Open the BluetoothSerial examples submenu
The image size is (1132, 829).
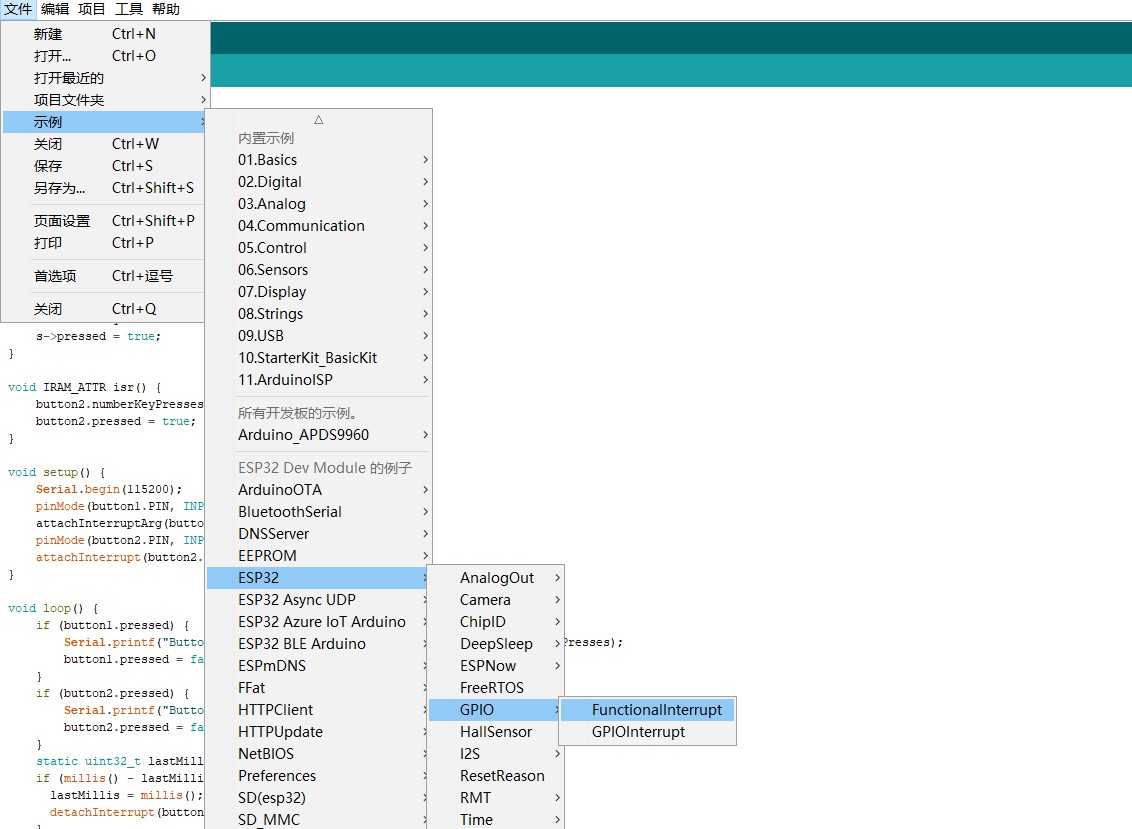tap(318, 512)
